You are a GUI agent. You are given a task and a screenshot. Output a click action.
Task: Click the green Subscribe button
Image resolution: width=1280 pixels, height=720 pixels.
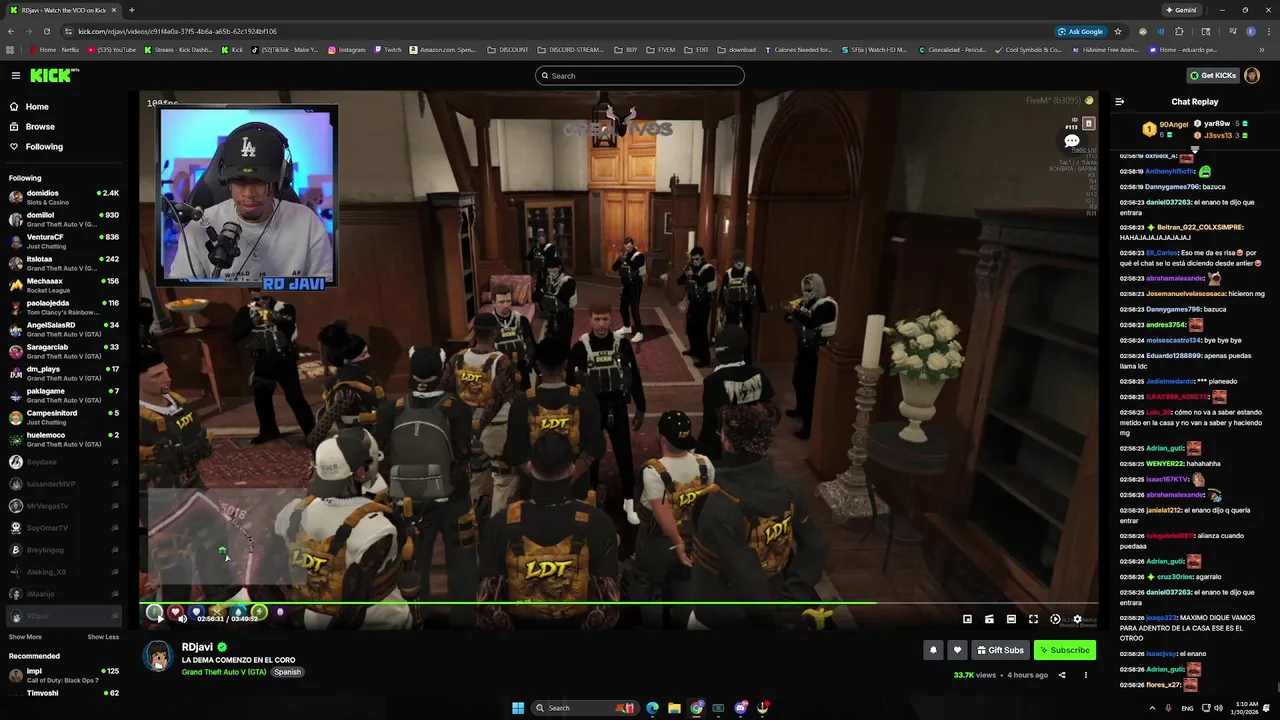click(1065, 650)
